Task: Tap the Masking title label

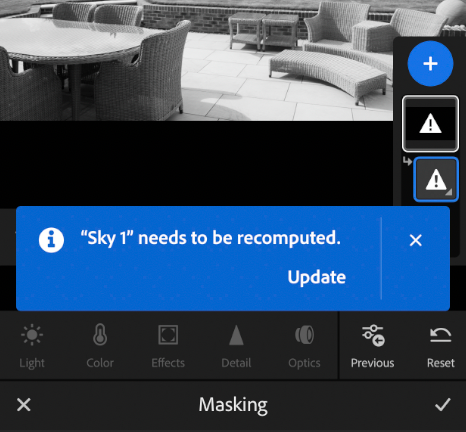Action: (233, 405)
